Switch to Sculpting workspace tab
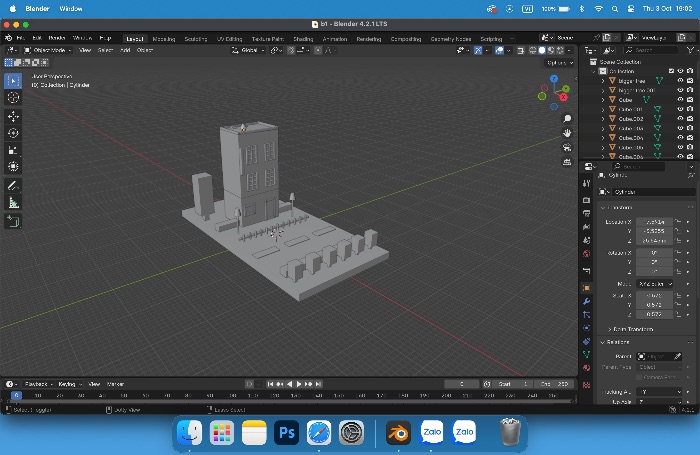The image size is (700, 455). pos(196,39)
